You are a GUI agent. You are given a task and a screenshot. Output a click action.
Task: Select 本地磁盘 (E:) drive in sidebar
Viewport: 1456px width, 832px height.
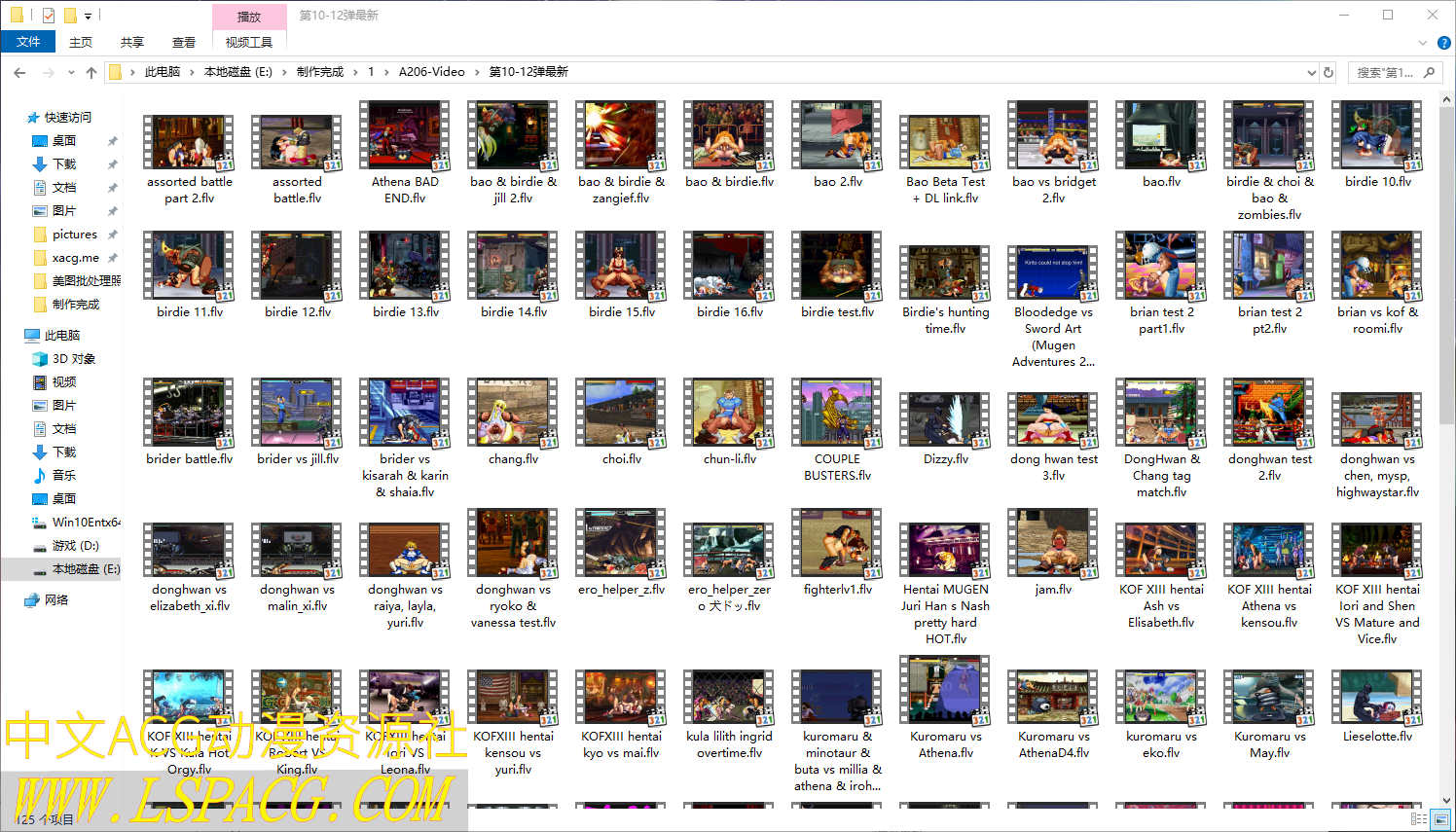(86, 569)
